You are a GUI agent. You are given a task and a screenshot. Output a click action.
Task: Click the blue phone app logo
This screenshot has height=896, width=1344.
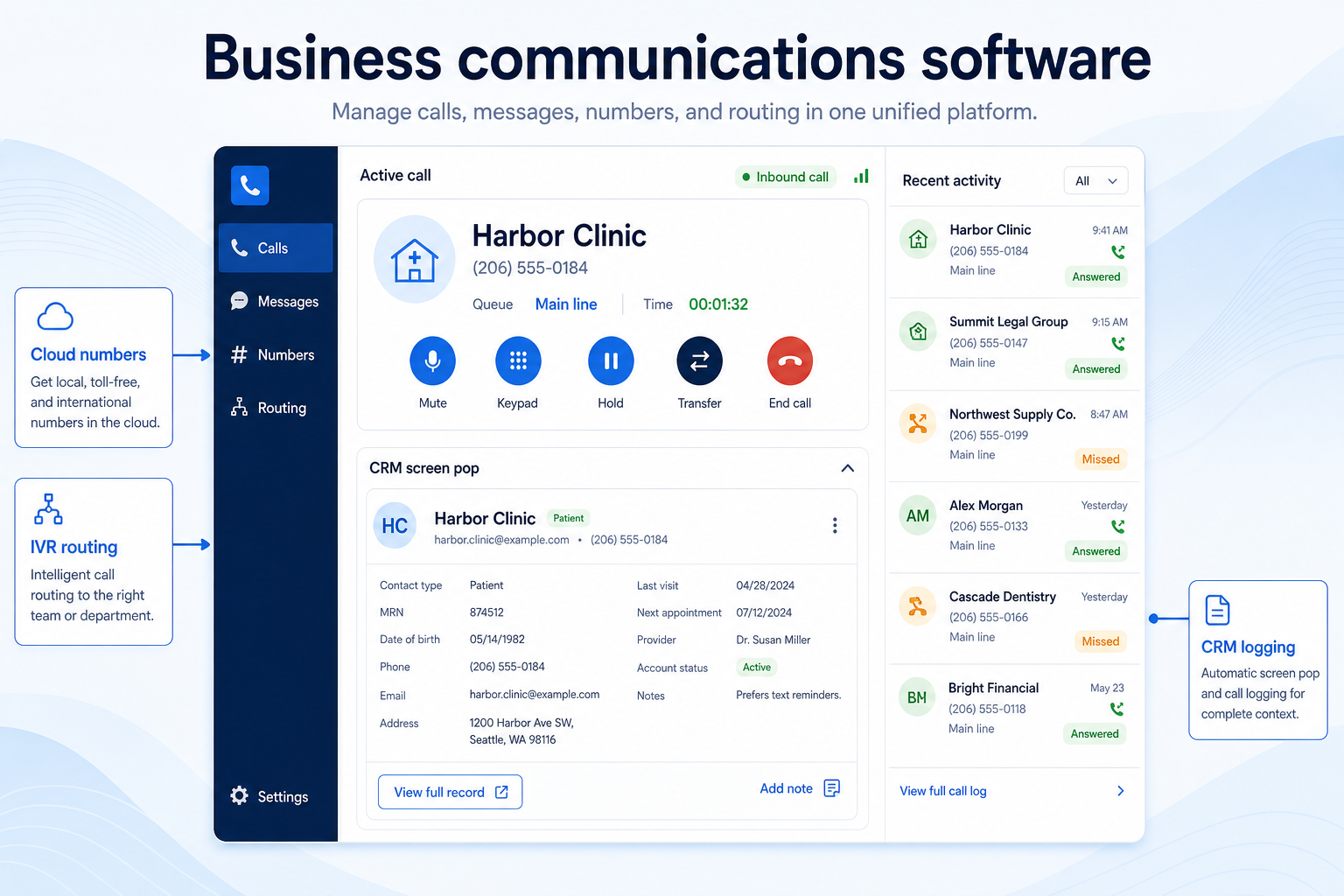(x=249, y=185)
